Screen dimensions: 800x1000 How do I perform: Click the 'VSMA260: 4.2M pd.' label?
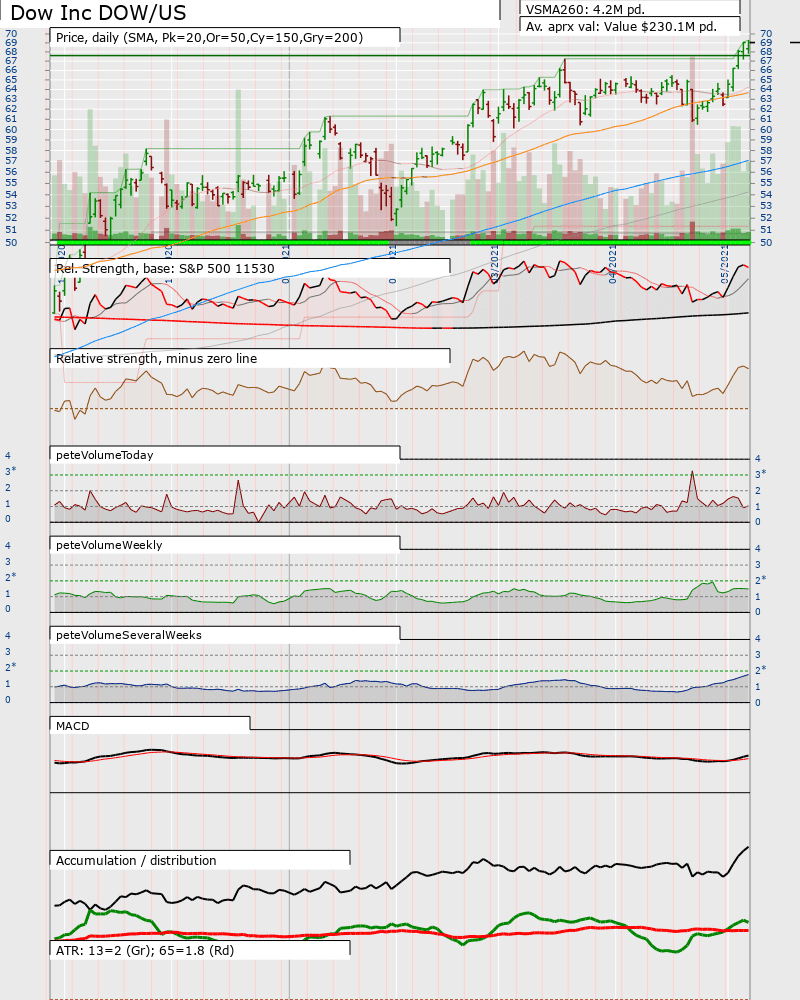coord(585,10)
